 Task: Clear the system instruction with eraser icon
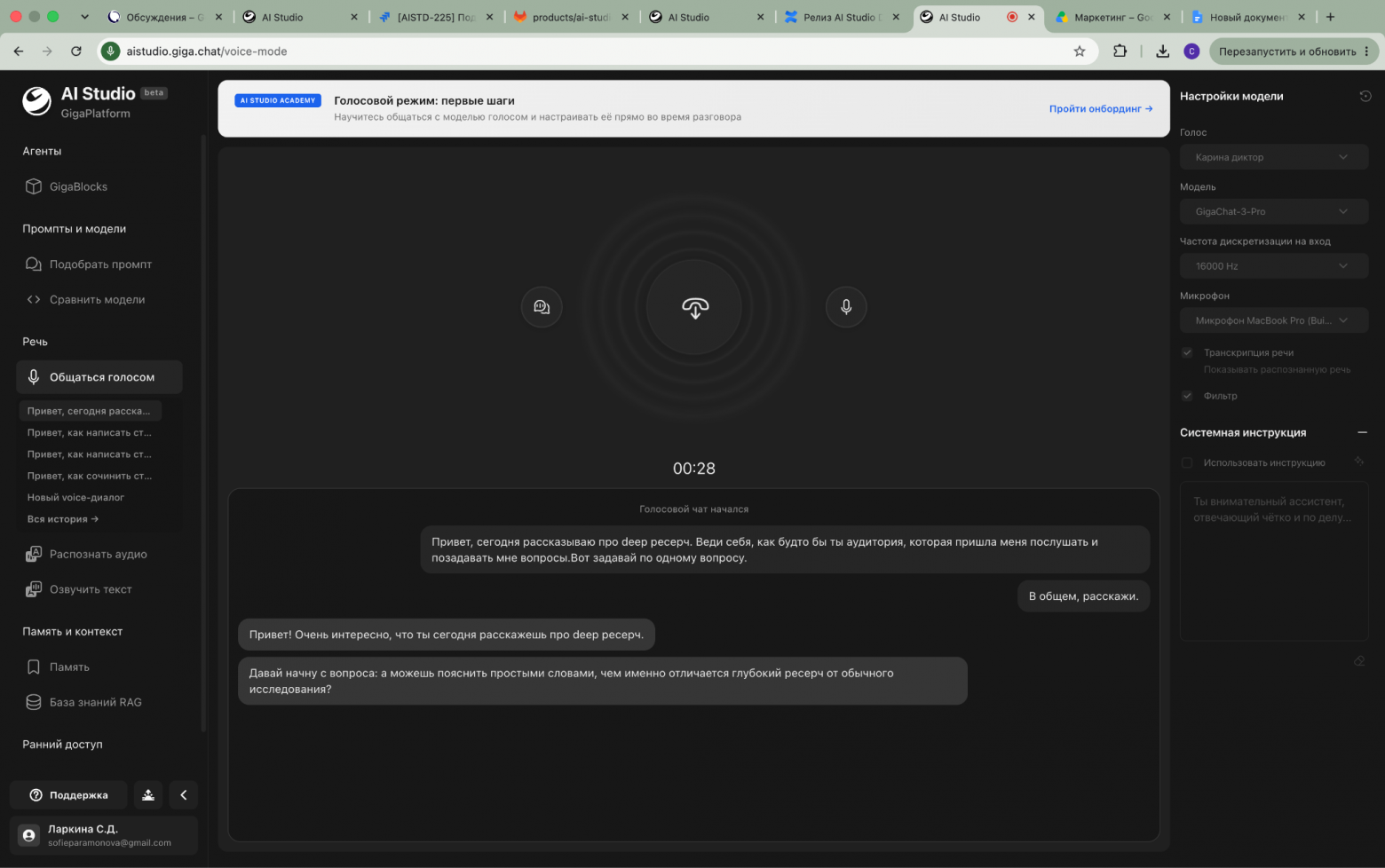pos(1359,661)
